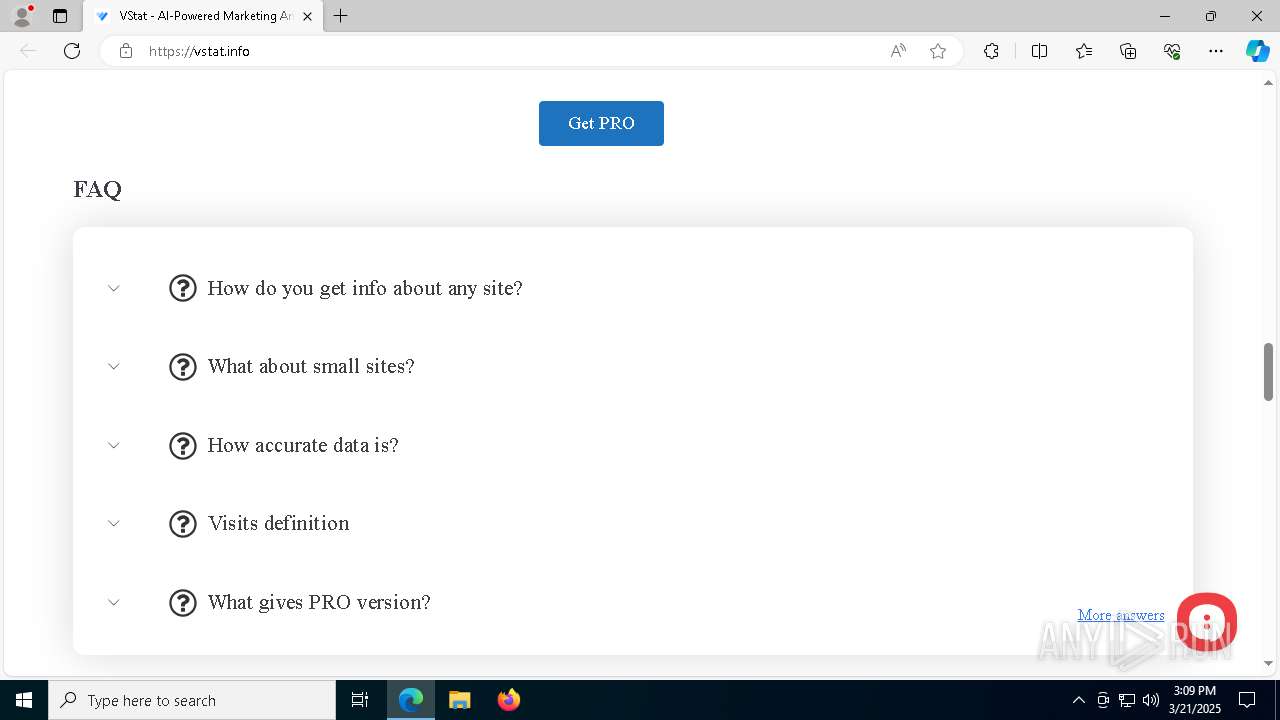Add this page to favorites star icon

pyautogui.click(x=938, y=51)
